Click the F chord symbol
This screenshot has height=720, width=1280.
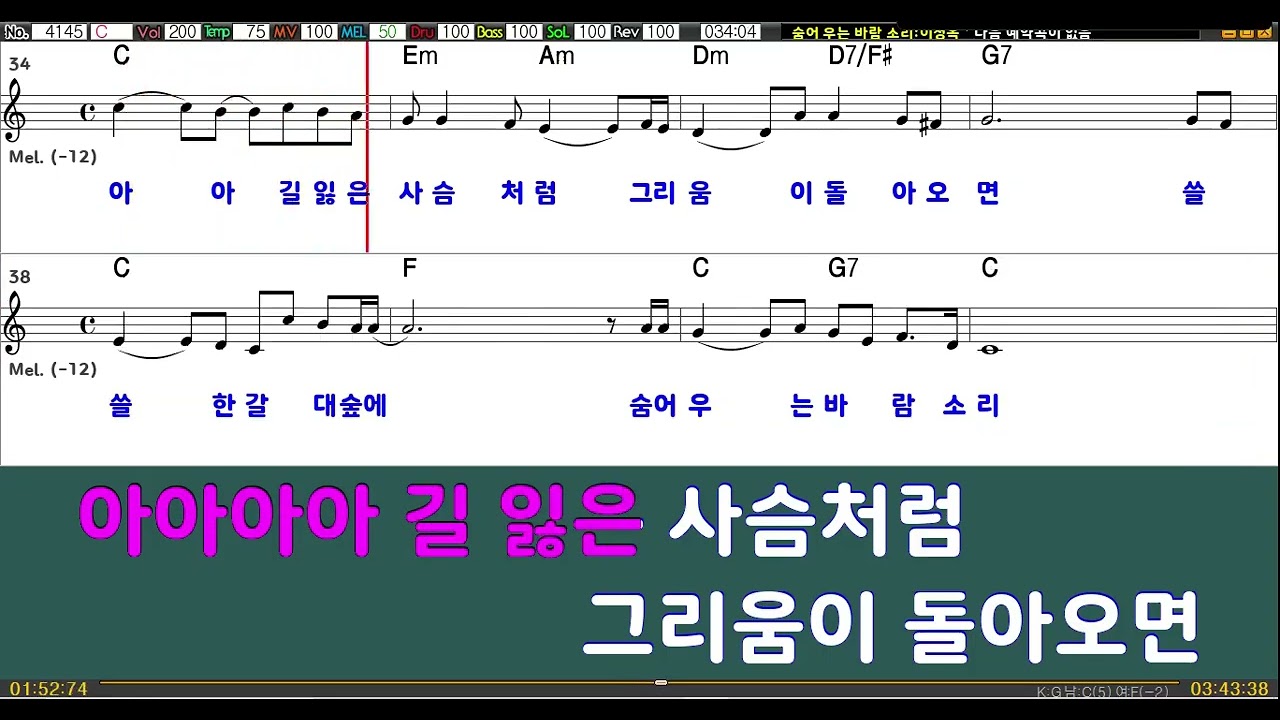click(408, 268)
